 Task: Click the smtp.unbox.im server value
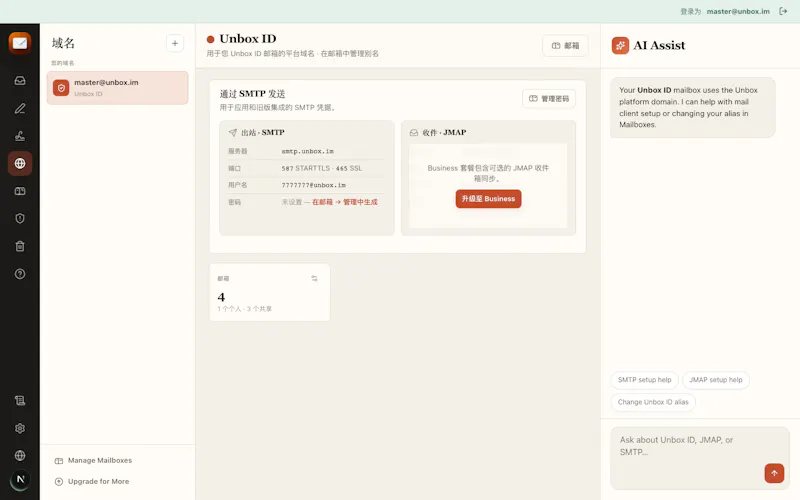pyautogui.click(x=308, y=152)
